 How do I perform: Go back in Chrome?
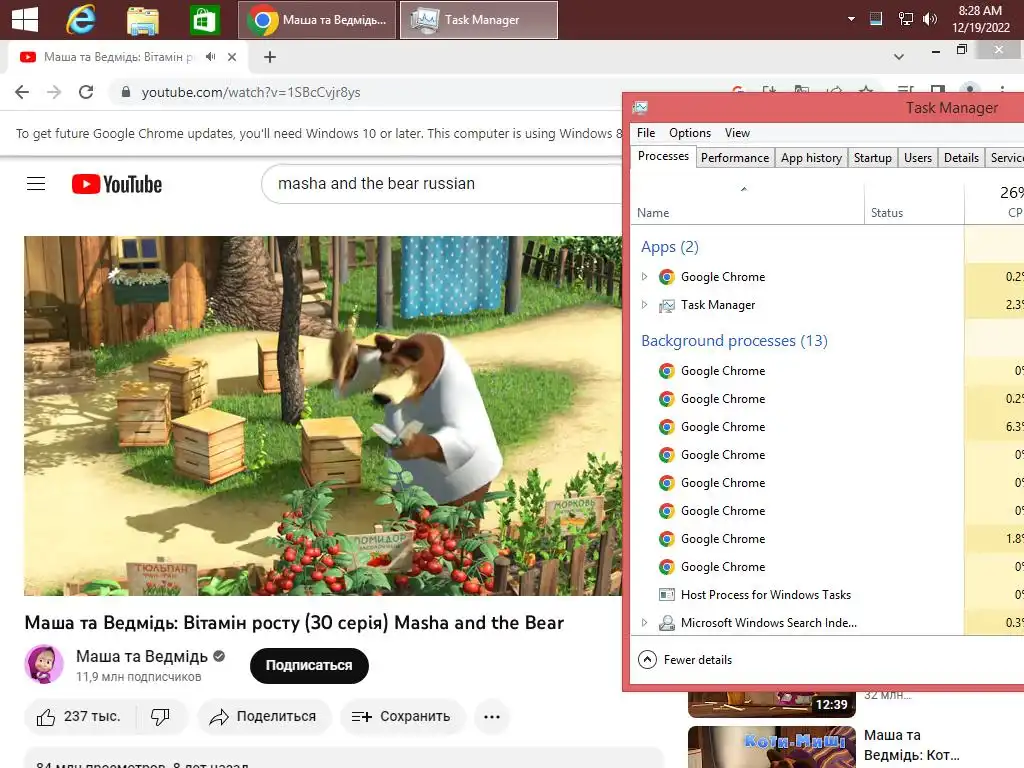22,92
